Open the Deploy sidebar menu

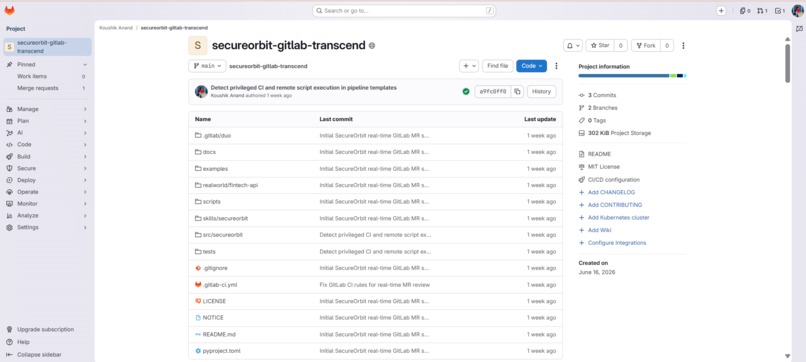pos(47,180)
